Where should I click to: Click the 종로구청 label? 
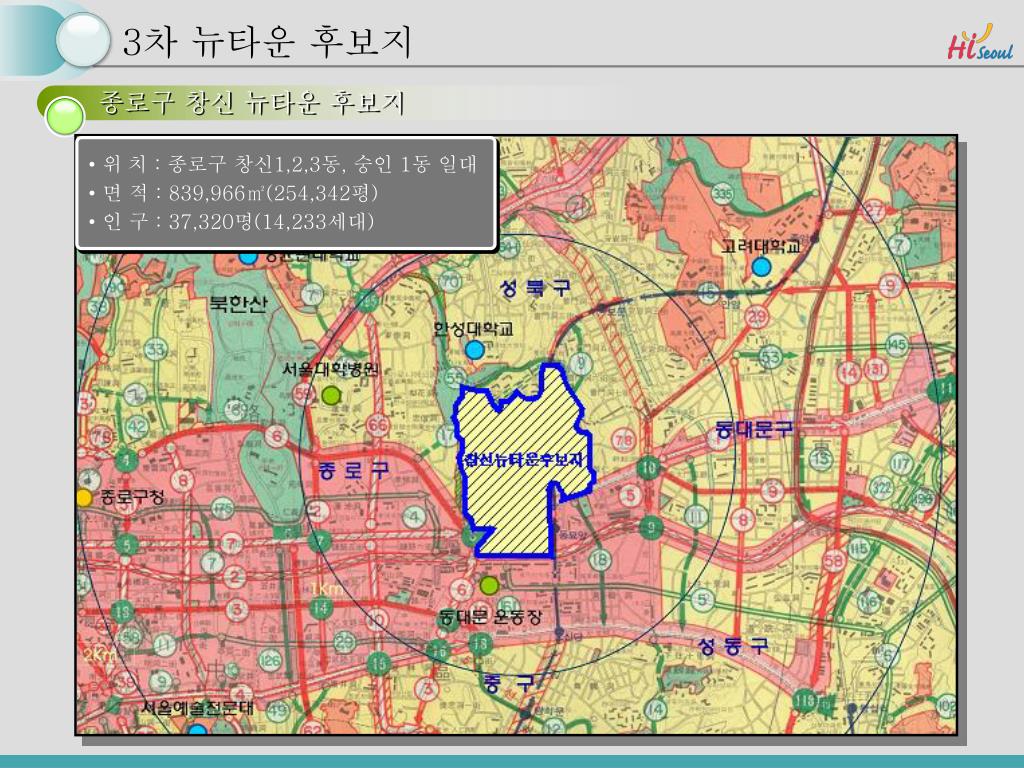[132, 497]
